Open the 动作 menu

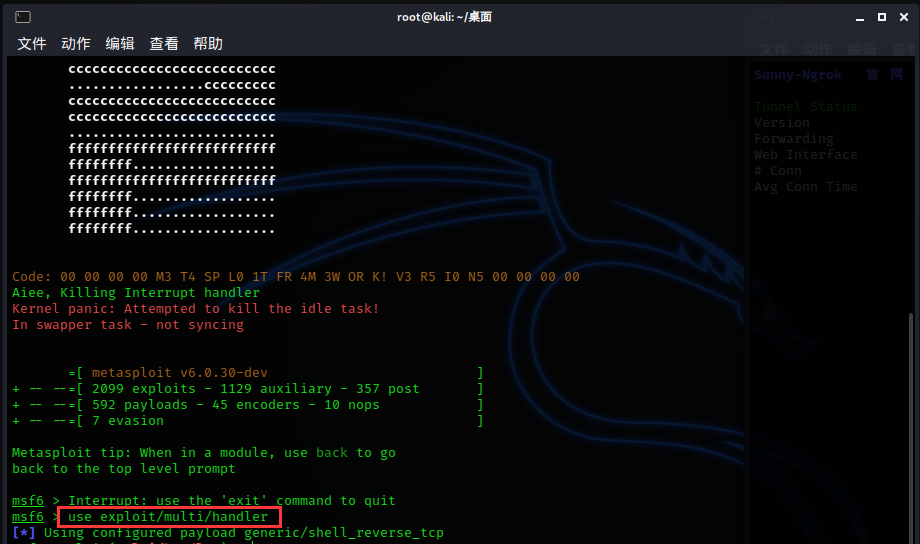tap(76, 44)
